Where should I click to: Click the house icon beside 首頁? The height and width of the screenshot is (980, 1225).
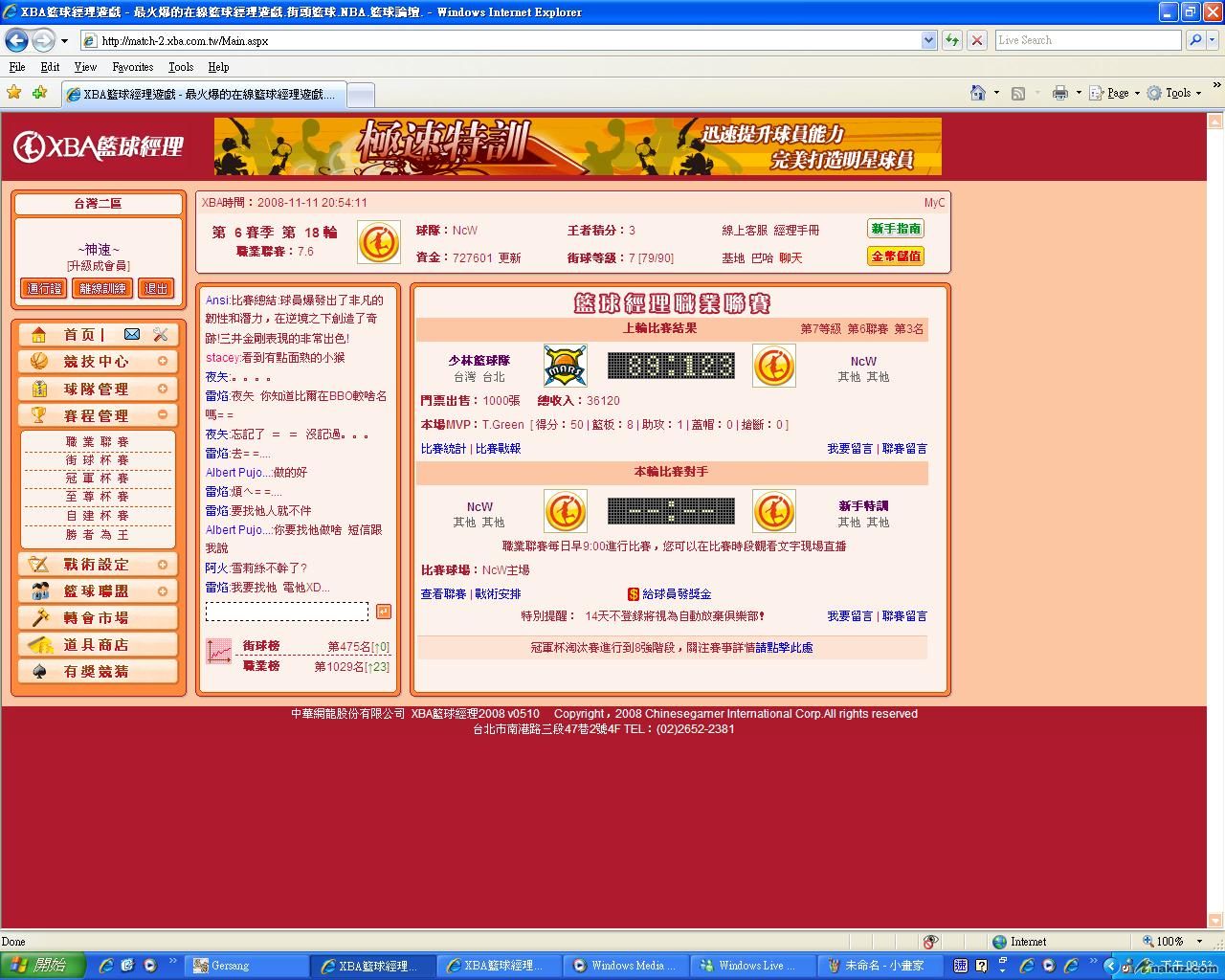pyautogui.click(x=39, y=334)
